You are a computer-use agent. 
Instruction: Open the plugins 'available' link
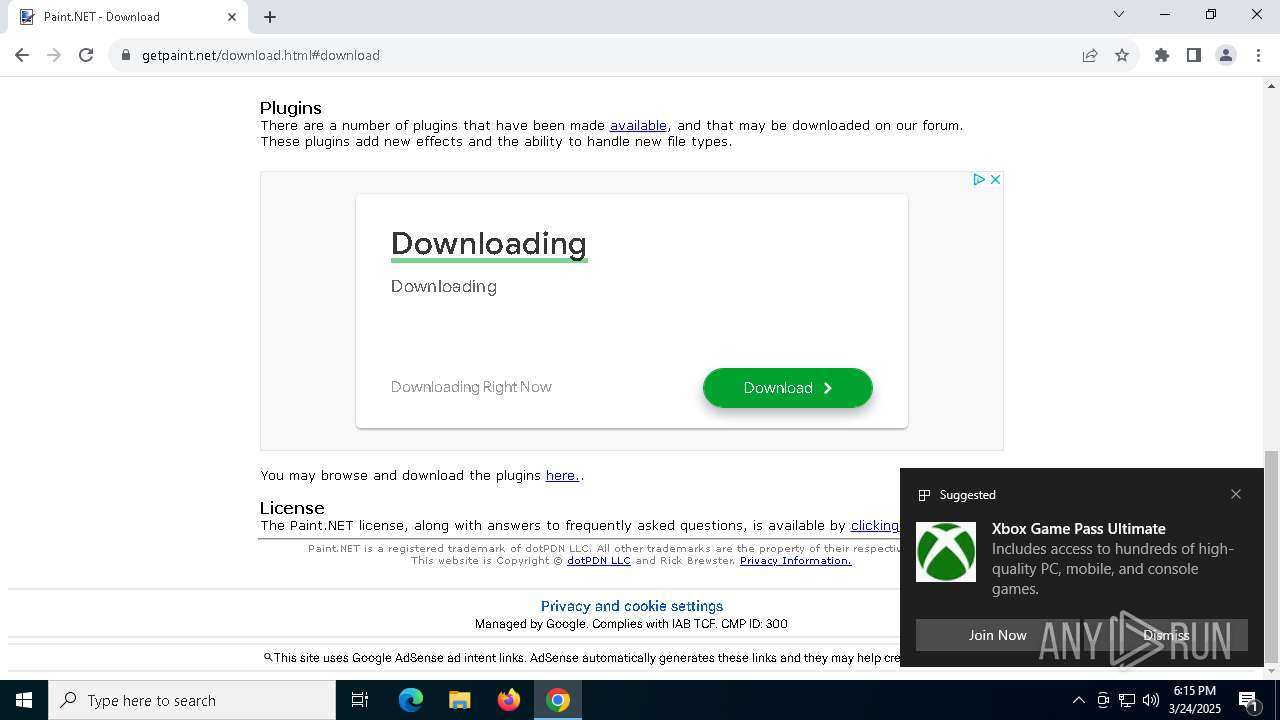coord(638,125)
